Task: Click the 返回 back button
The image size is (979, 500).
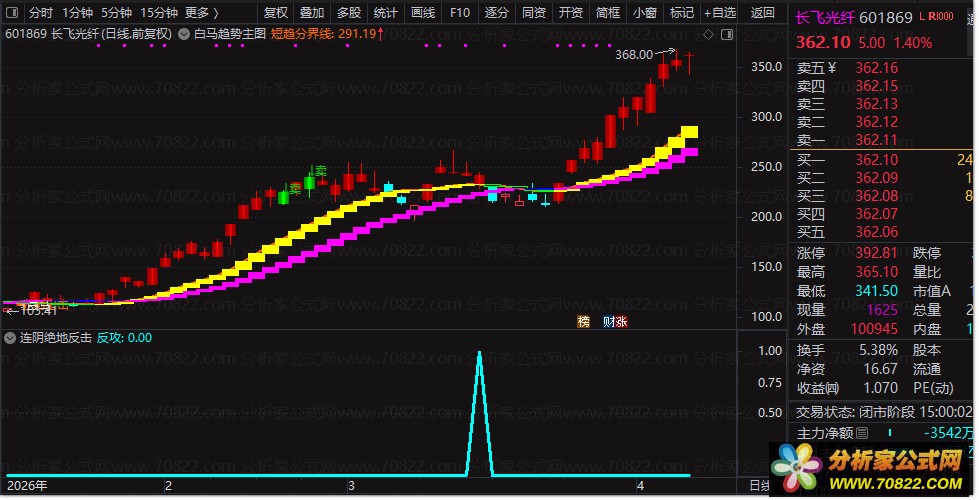Action: tap(762, 12)
